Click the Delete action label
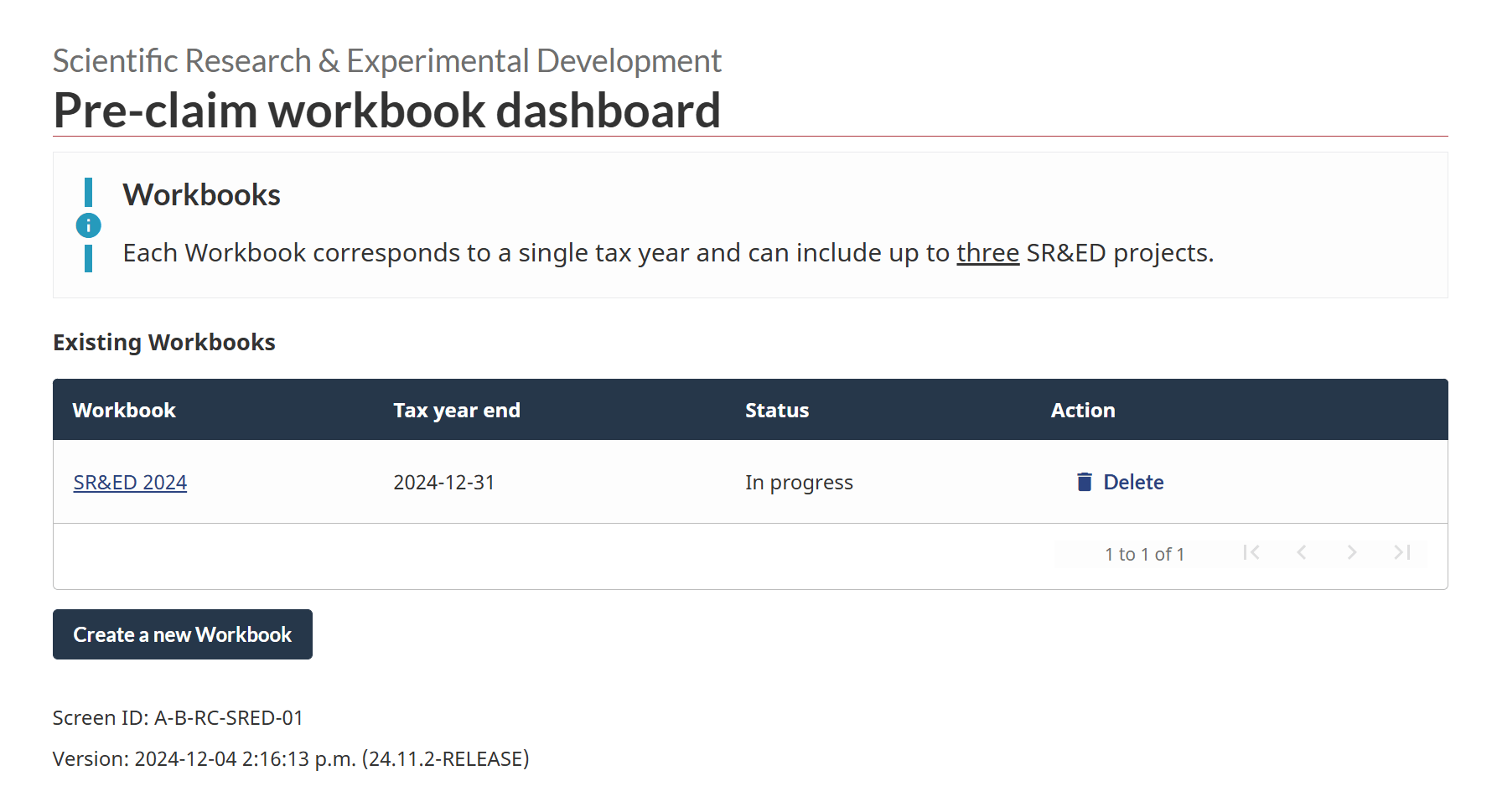The width and height of the screenshot is (1497, 812). 1133,482
